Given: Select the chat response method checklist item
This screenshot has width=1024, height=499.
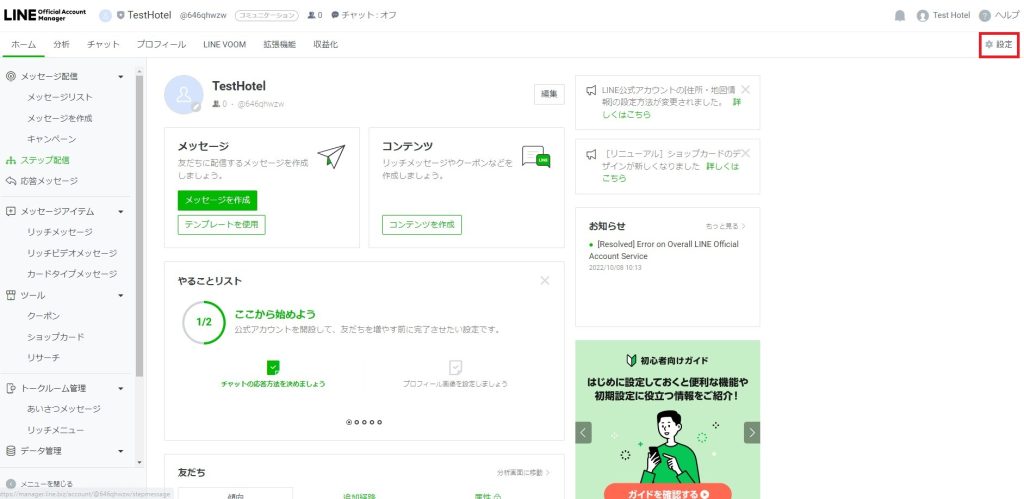Looking at the screenshot, I should click(273, 374).
